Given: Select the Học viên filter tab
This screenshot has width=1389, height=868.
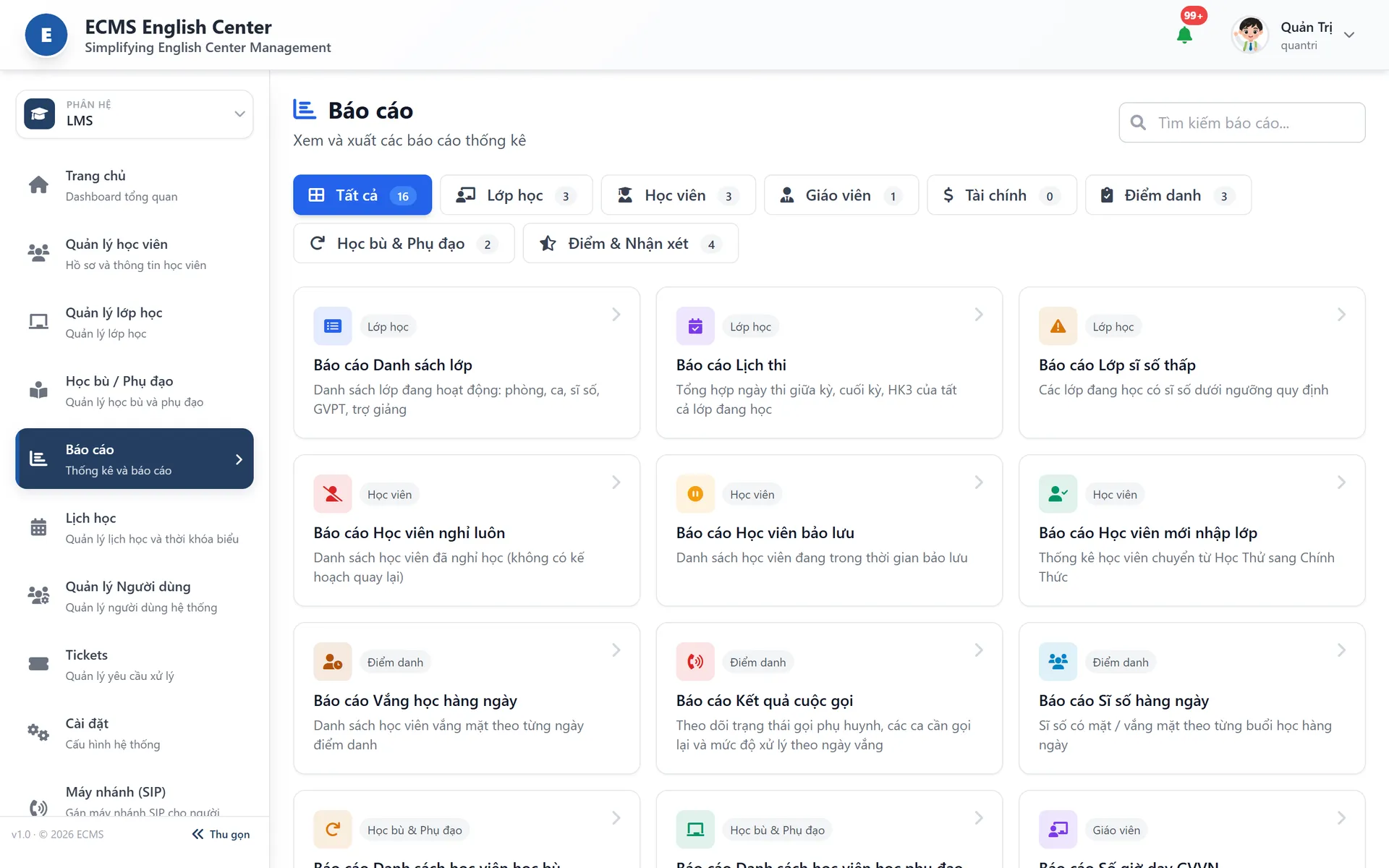Looking at the screenshot, I should click(x=679, y=195).
